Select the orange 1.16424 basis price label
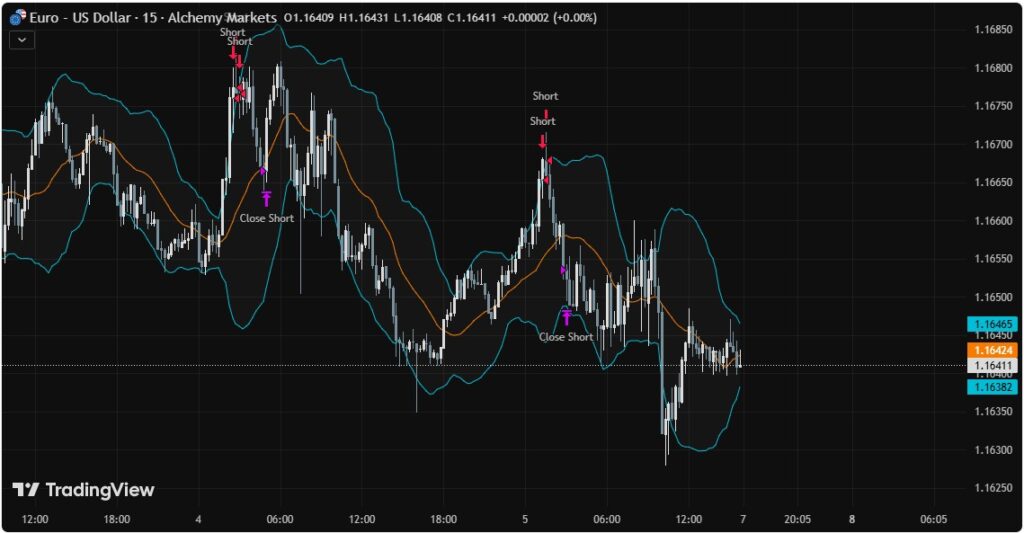The image size is (1024, 533). click(993, 350)
